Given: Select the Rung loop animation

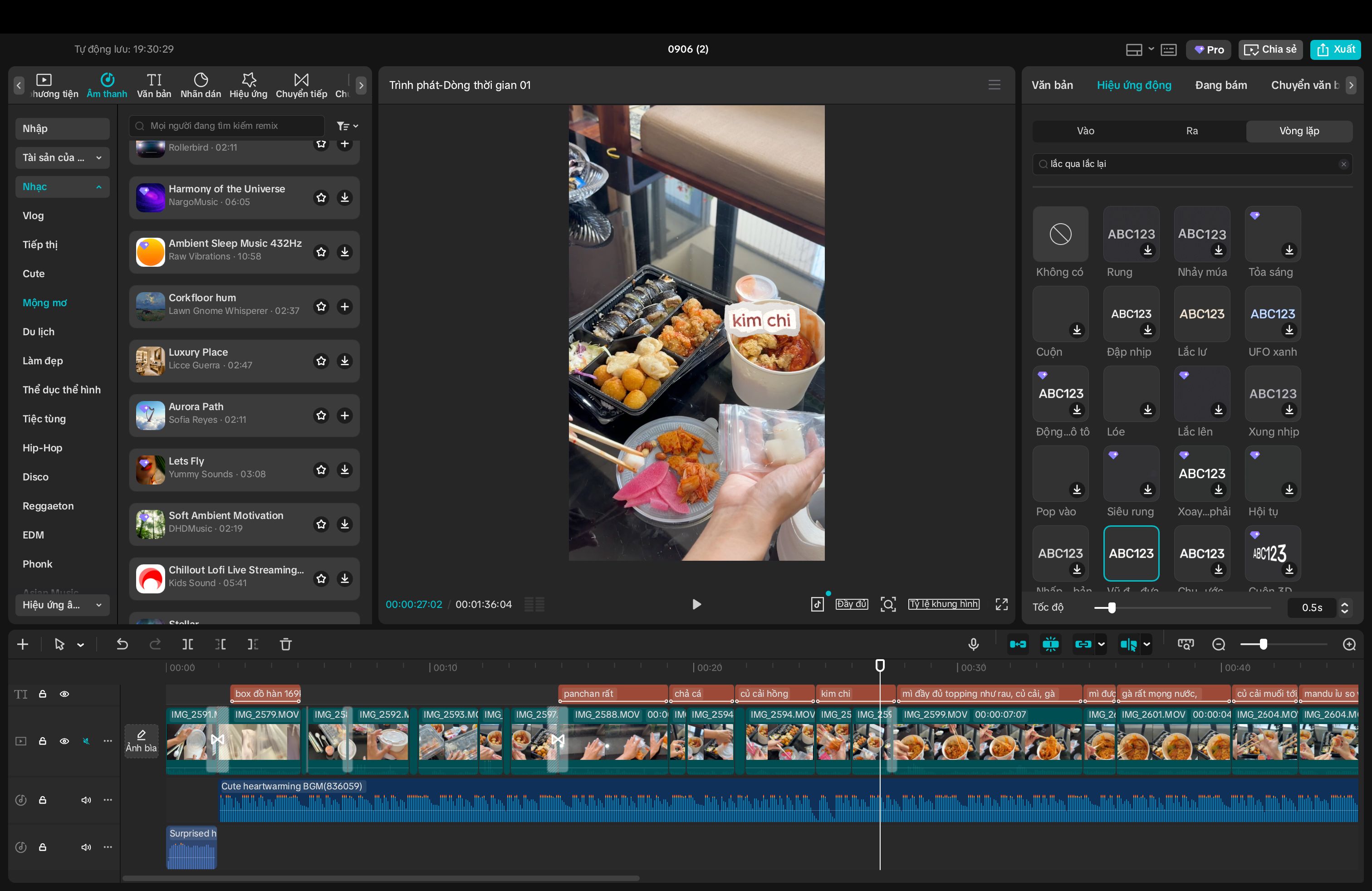Looking at the screenshot, I should 1131,235.
